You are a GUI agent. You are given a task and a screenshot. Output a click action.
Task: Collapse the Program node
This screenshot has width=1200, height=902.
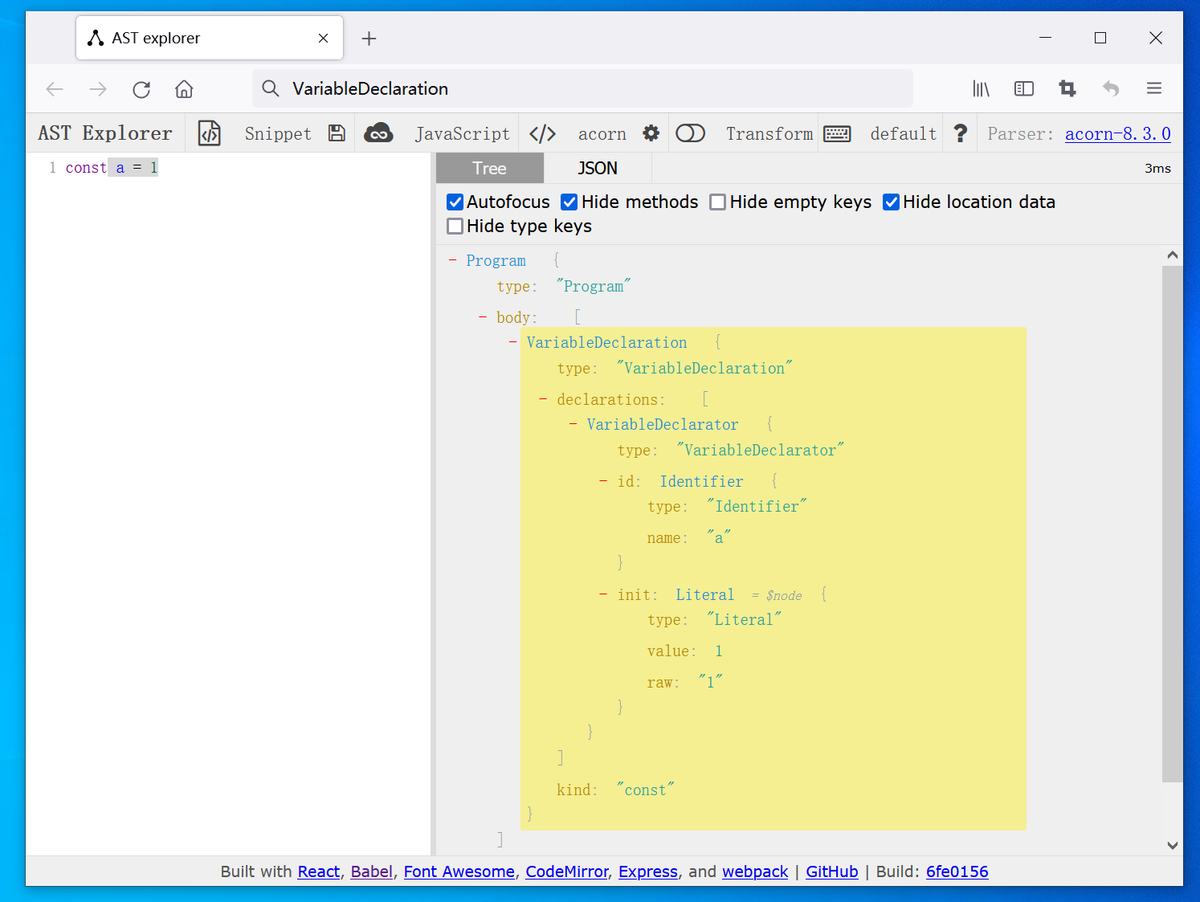[453, 260]
